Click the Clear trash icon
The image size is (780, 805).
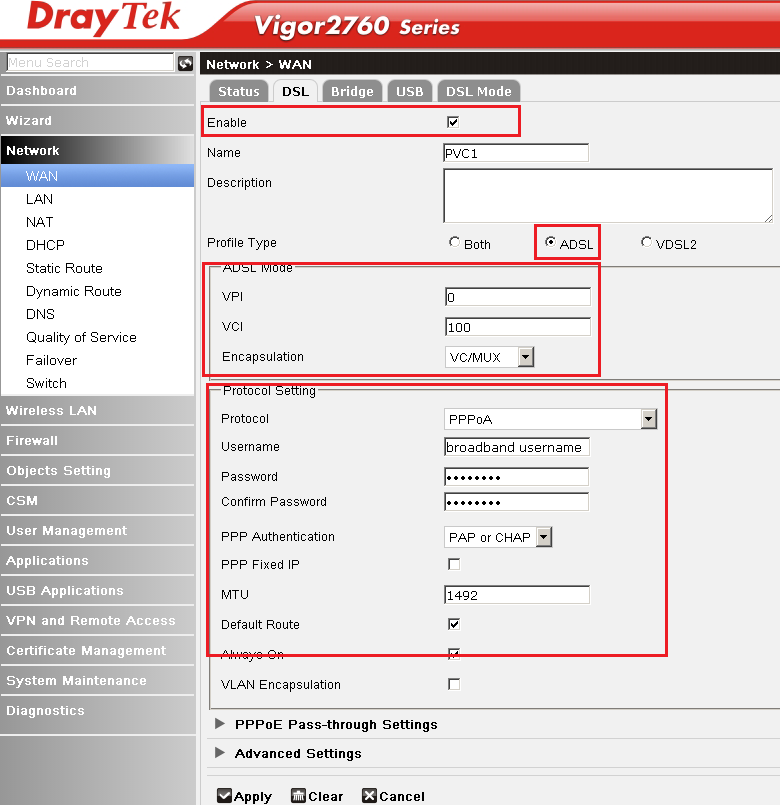(x=298, y=796)
